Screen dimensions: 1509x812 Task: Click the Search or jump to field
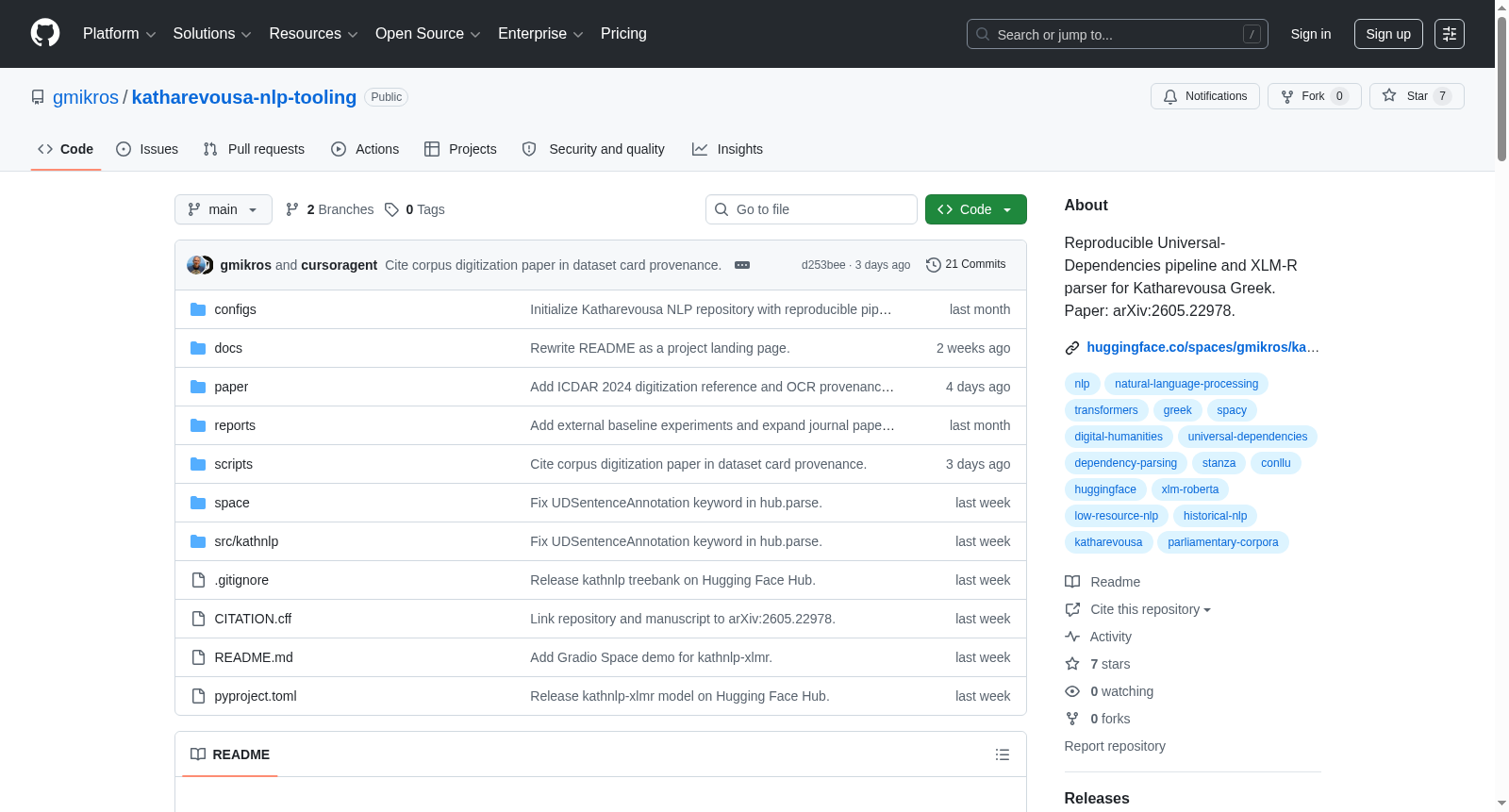tap(1118, 34)
